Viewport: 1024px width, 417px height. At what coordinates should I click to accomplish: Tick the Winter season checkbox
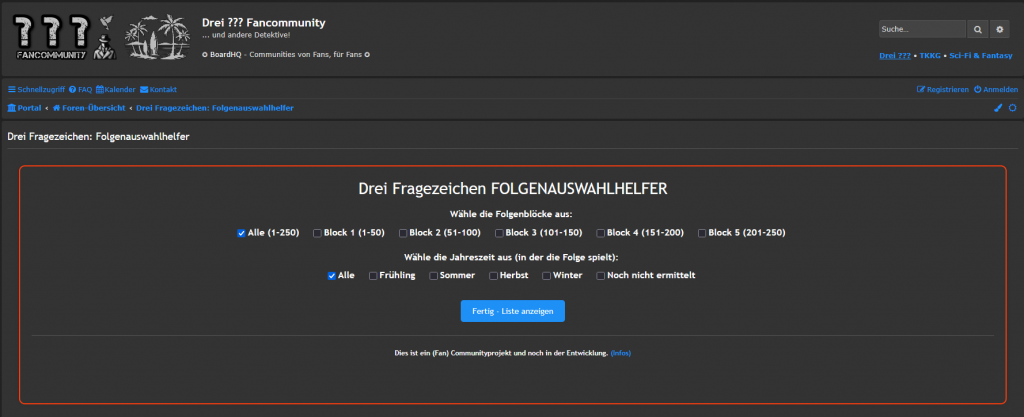tap(546, 275)
